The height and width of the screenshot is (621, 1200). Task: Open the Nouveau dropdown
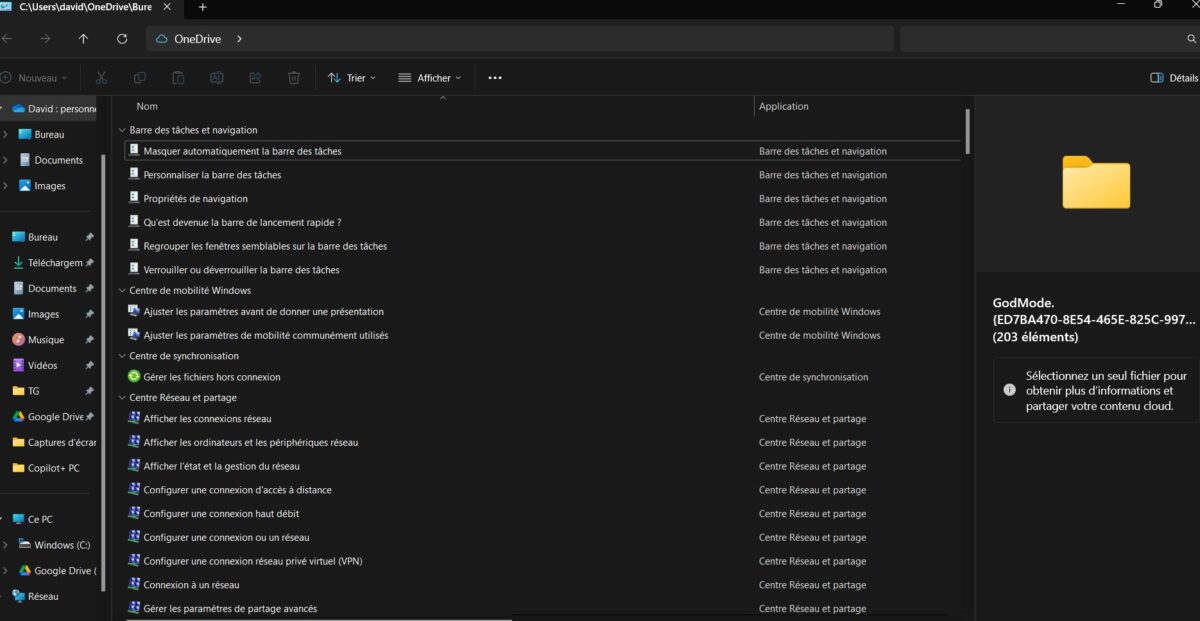[34, 77]
